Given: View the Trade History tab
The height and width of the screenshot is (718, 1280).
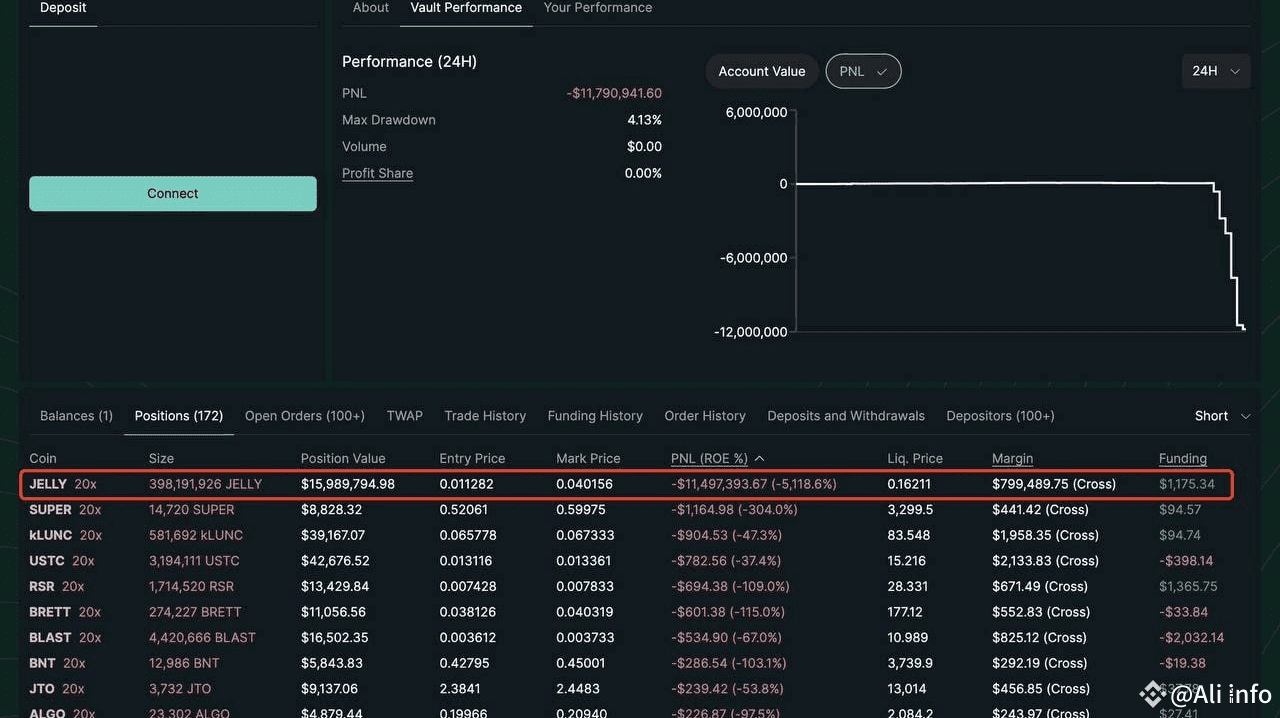Looking at the screenshot, I should [x=485, y=416].
